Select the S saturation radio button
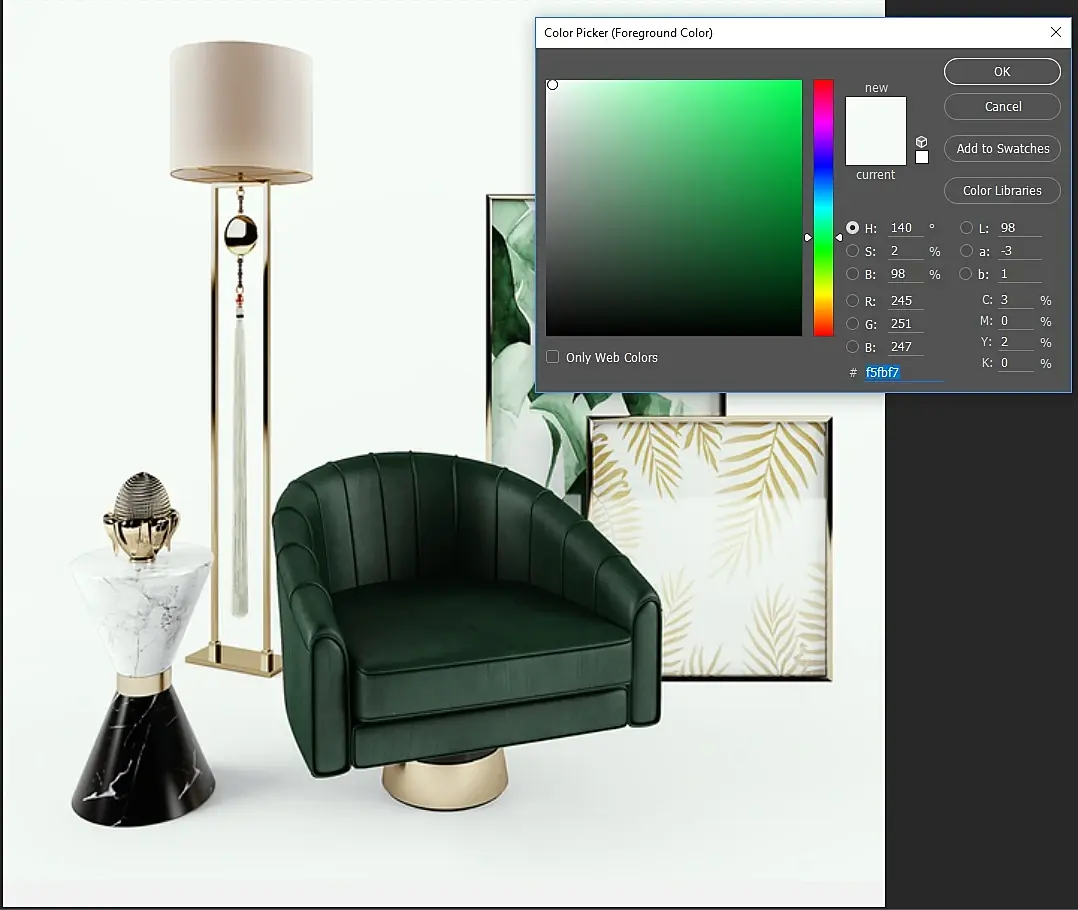 coord(852,251)
